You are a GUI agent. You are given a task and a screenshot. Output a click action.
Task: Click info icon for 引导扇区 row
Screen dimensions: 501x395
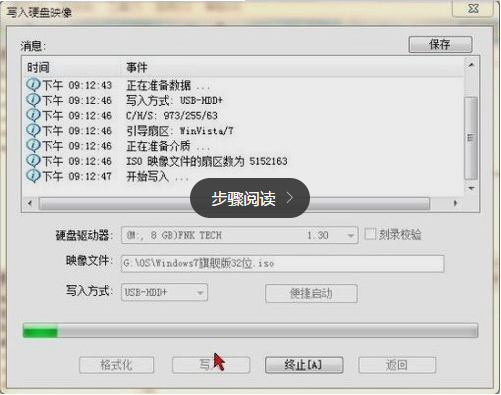click(x=33, y=130)
